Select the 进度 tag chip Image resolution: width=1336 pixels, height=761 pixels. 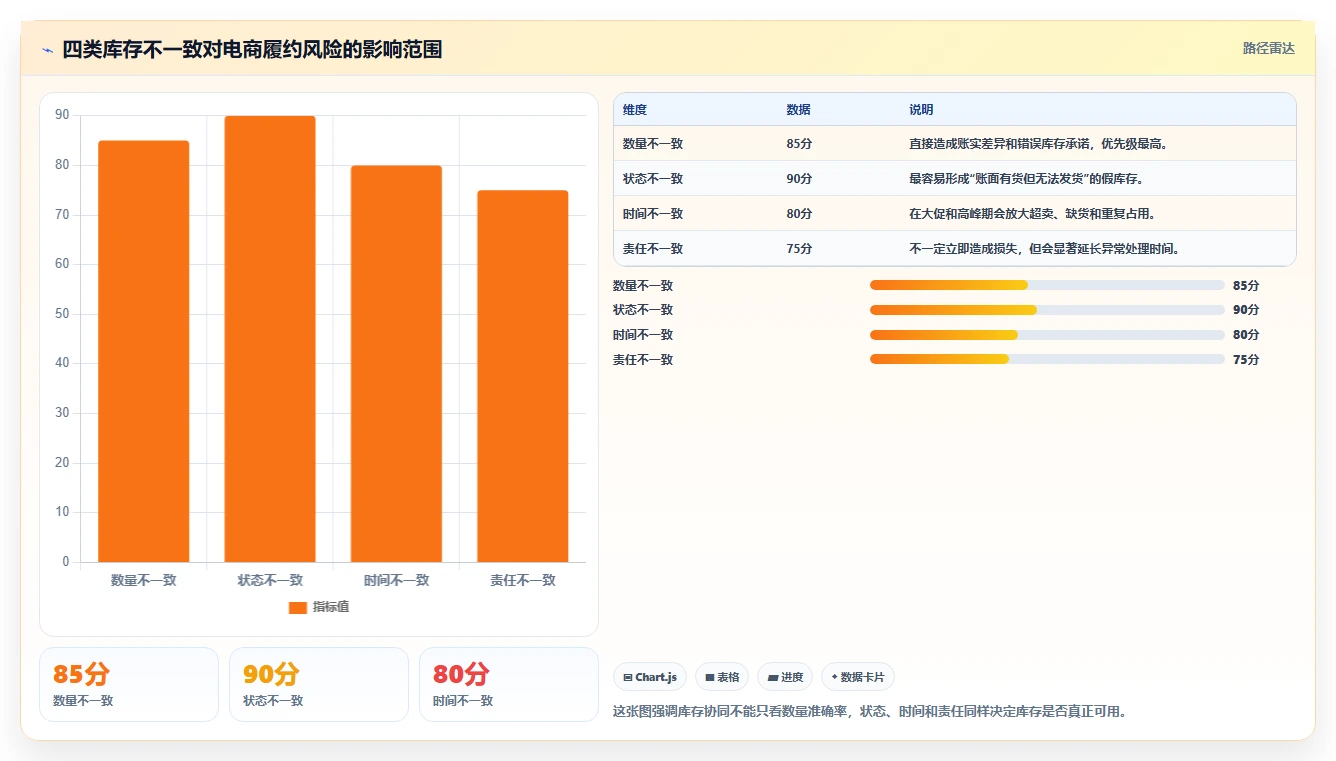click(785, 677)
